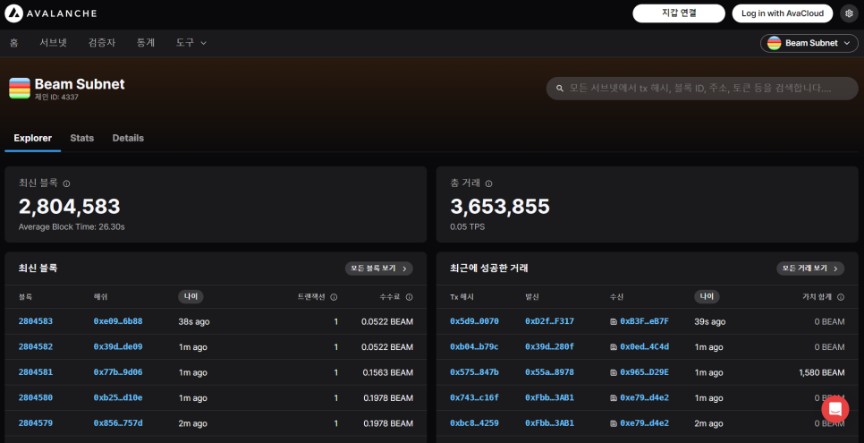864x443 pixels.
Task: Click 모든 블록 보기 button
Action: pyautogui.click(x=379, y=268)
